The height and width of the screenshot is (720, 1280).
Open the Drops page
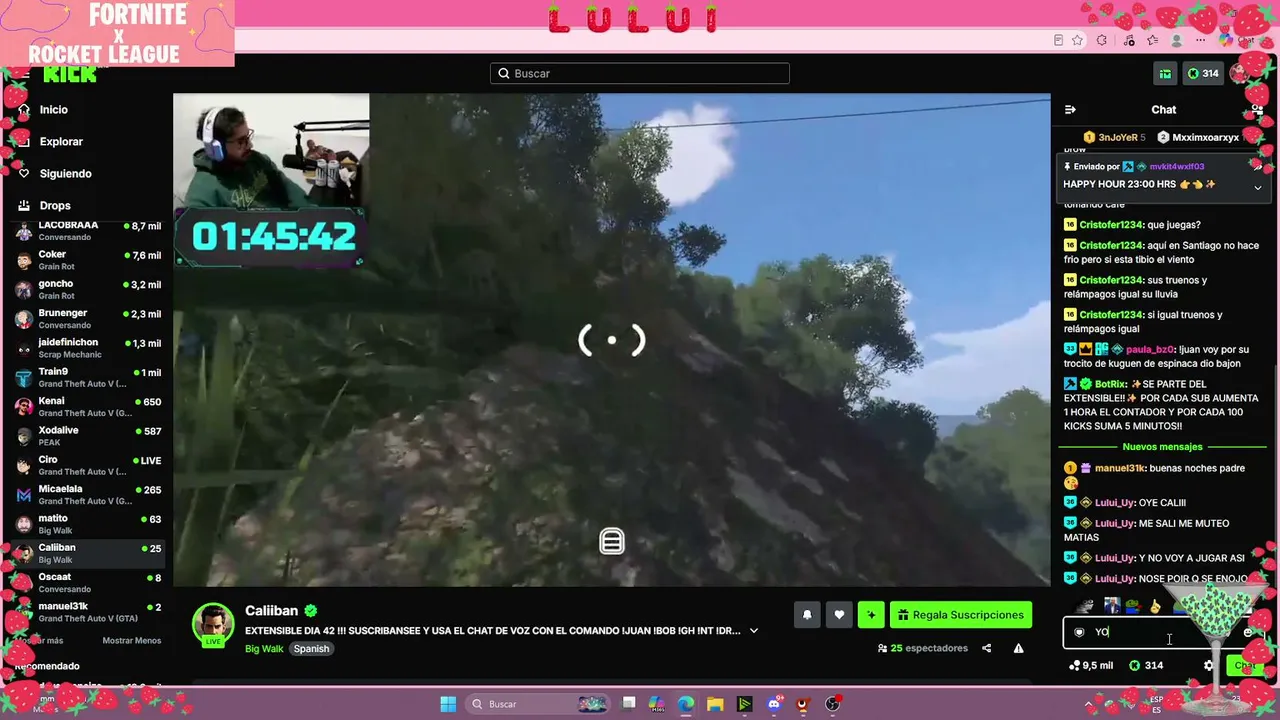tap(55, 206)
